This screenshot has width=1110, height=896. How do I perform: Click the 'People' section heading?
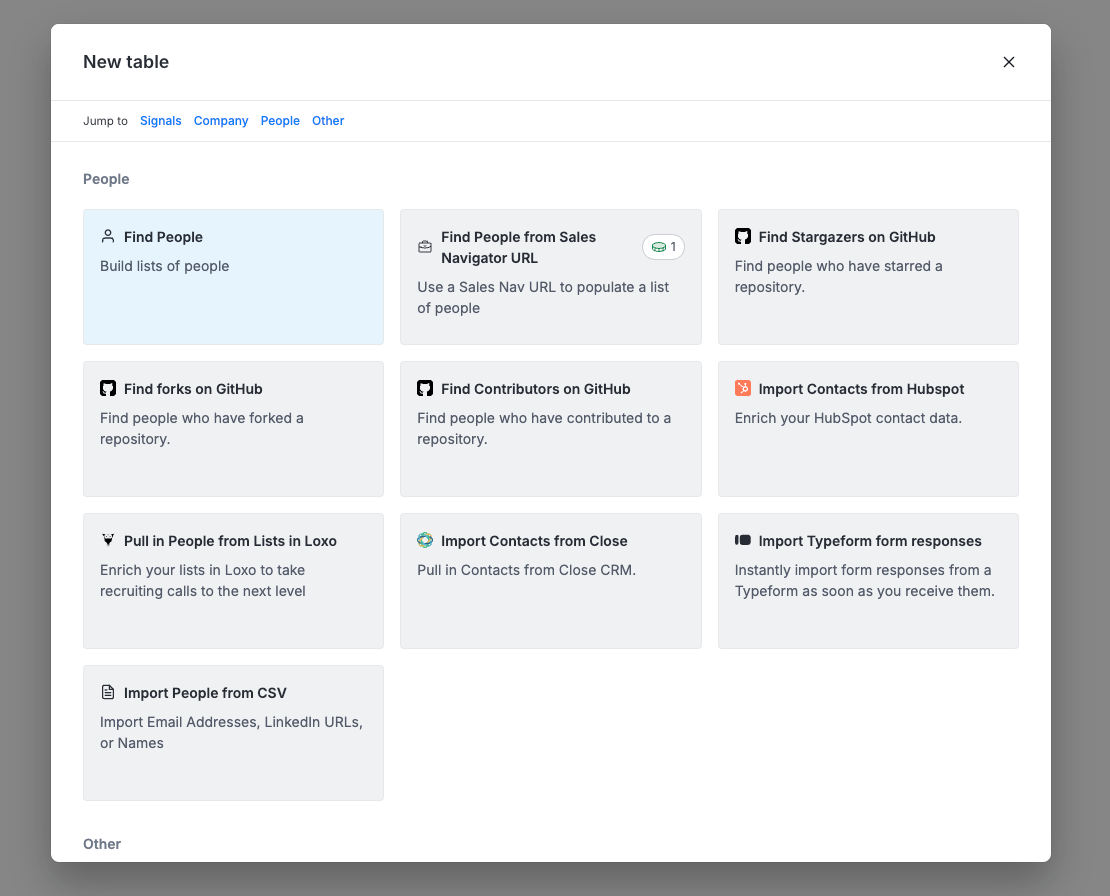106,179
